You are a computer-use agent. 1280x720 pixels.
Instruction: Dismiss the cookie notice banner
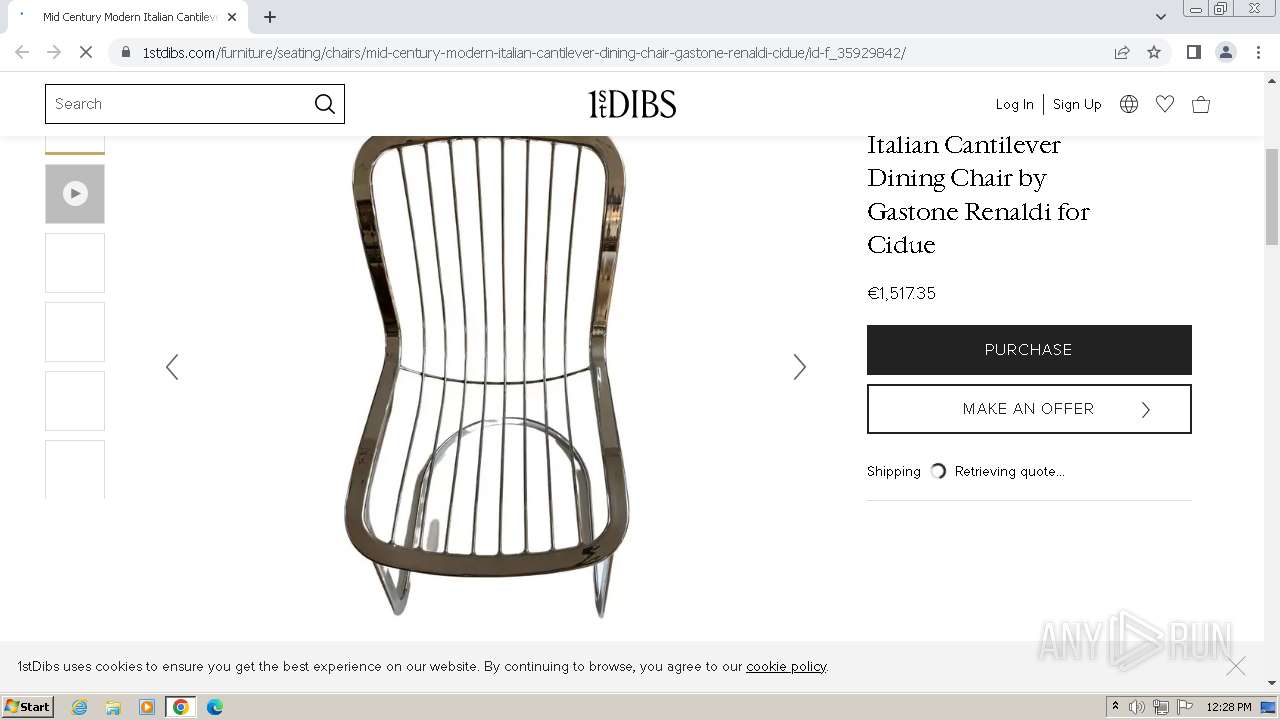pos(1236,666)
